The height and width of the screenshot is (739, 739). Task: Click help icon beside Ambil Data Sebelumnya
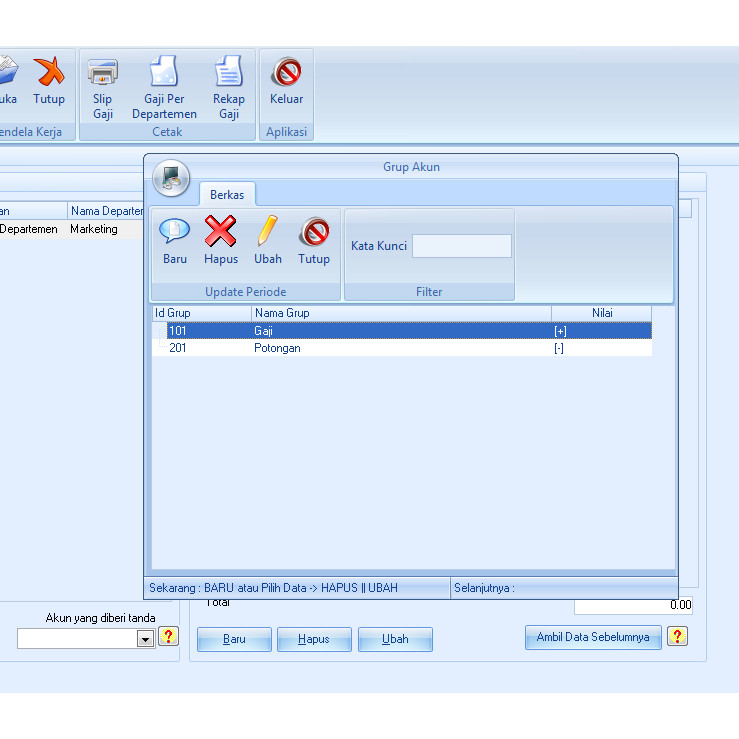677,637
